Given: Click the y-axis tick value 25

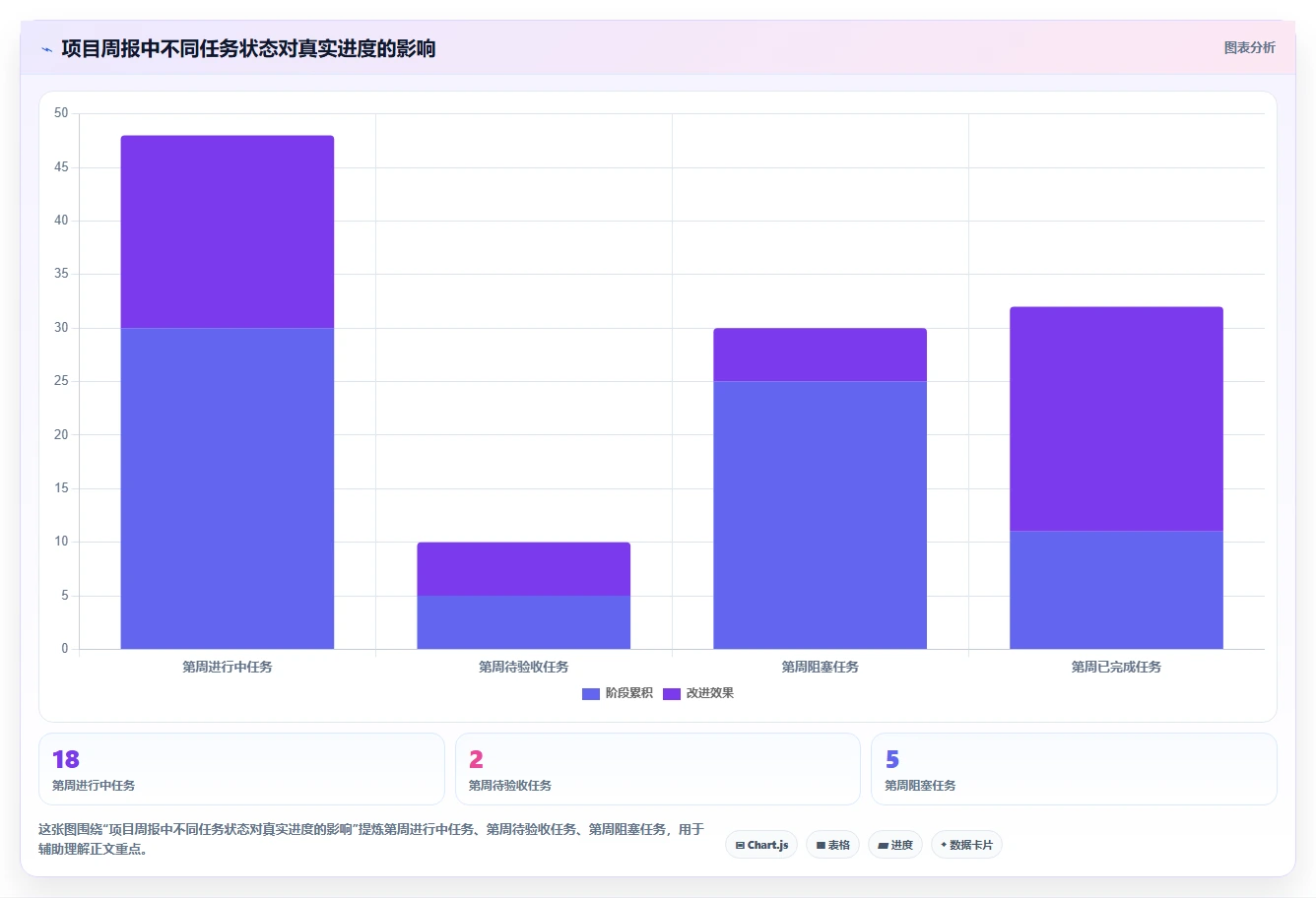Looking at the screenshot, I should pos(62,381).
